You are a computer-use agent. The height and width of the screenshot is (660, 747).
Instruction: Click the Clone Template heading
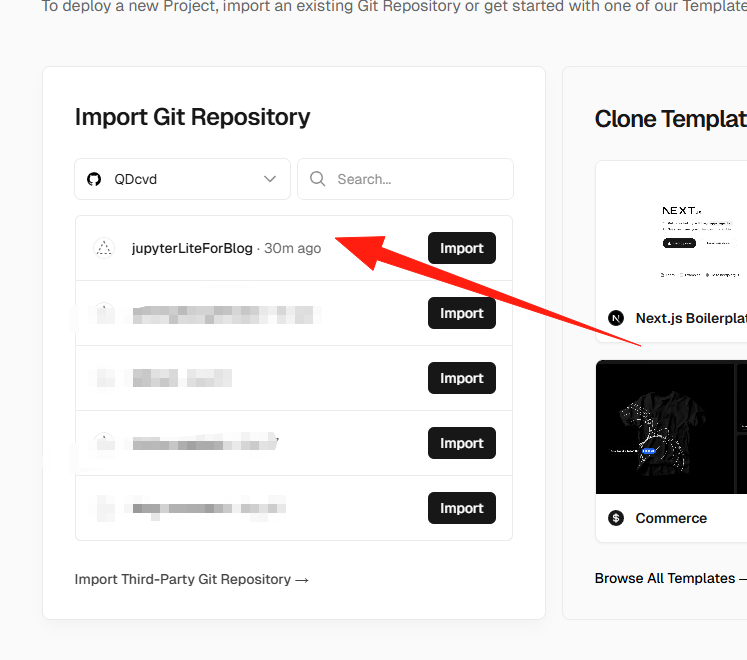tap(671, 119)
